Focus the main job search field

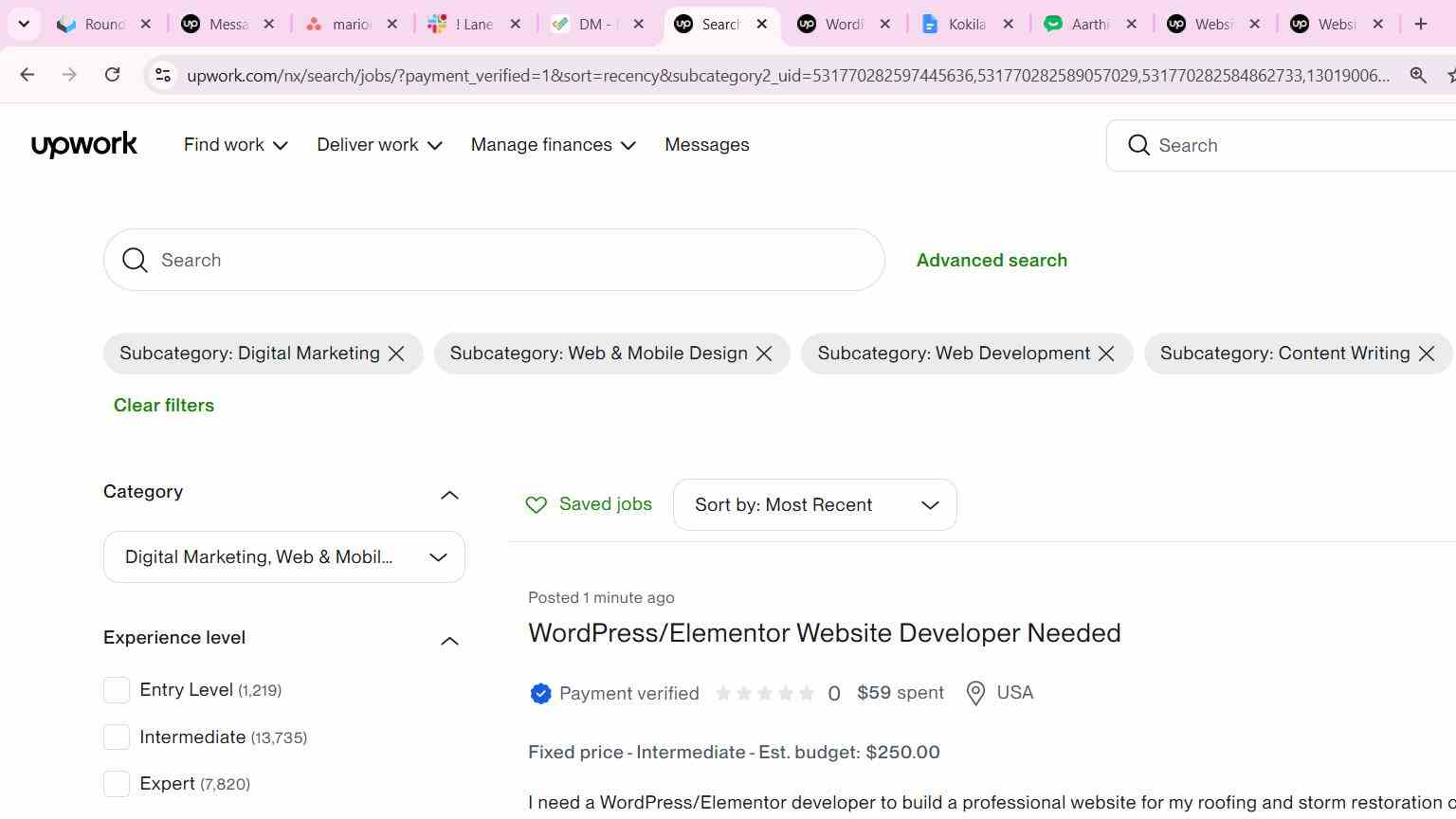pos(494,260)
